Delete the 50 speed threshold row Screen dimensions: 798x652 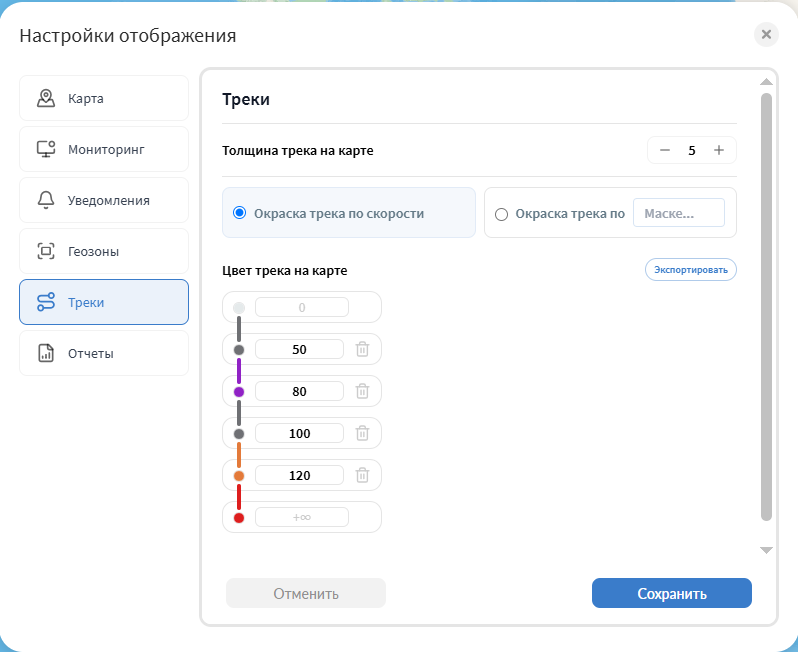click(x=362, y=349)
